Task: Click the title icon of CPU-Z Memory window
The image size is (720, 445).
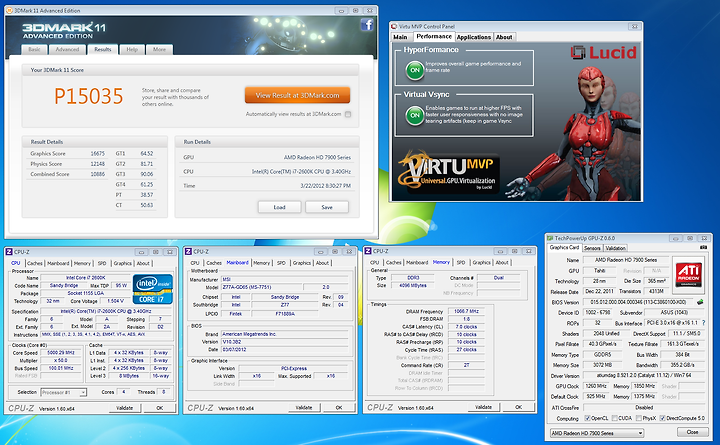Action: pos(368,251)
